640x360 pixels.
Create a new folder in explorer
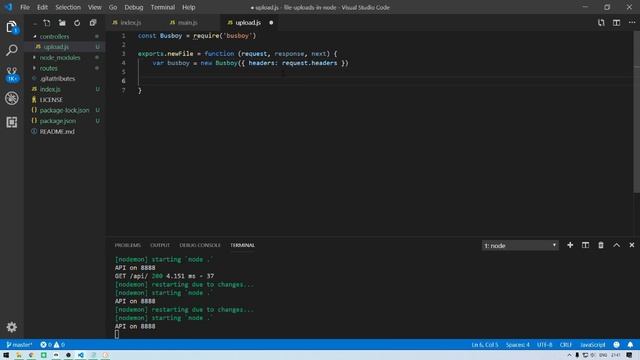tap(62, 23)
